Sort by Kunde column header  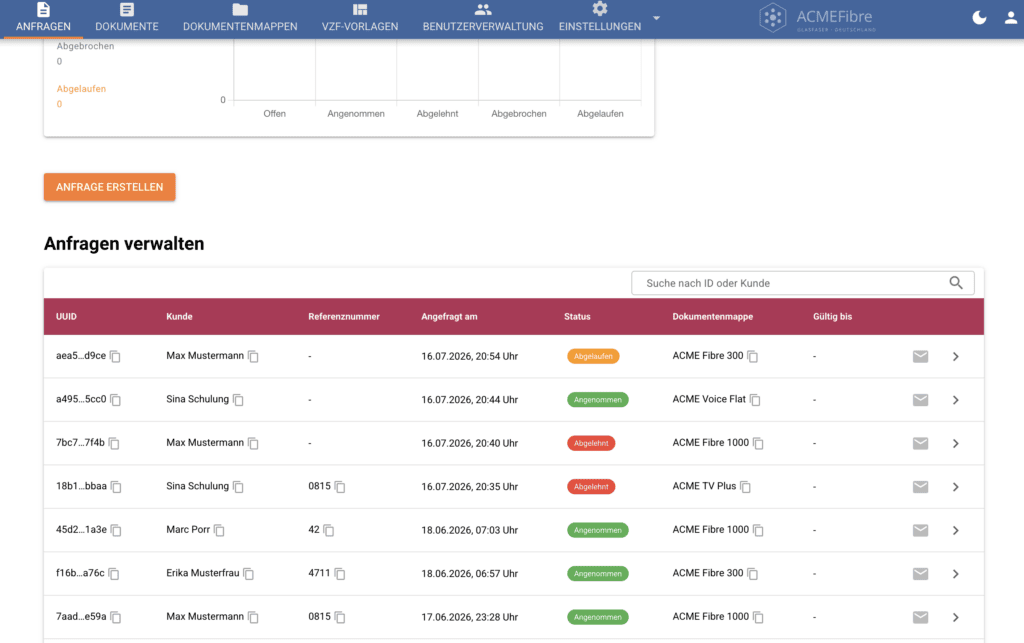tap(179, 317)
